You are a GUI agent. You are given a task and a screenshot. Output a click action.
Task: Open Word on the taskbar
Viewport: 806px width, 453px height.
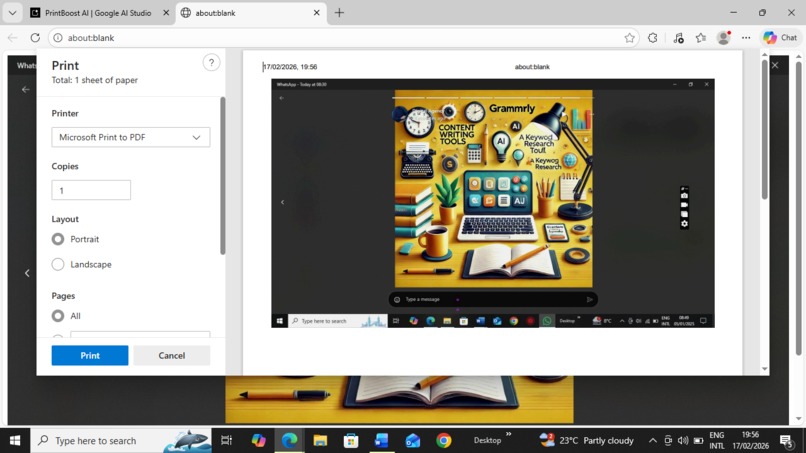point(381,441)
